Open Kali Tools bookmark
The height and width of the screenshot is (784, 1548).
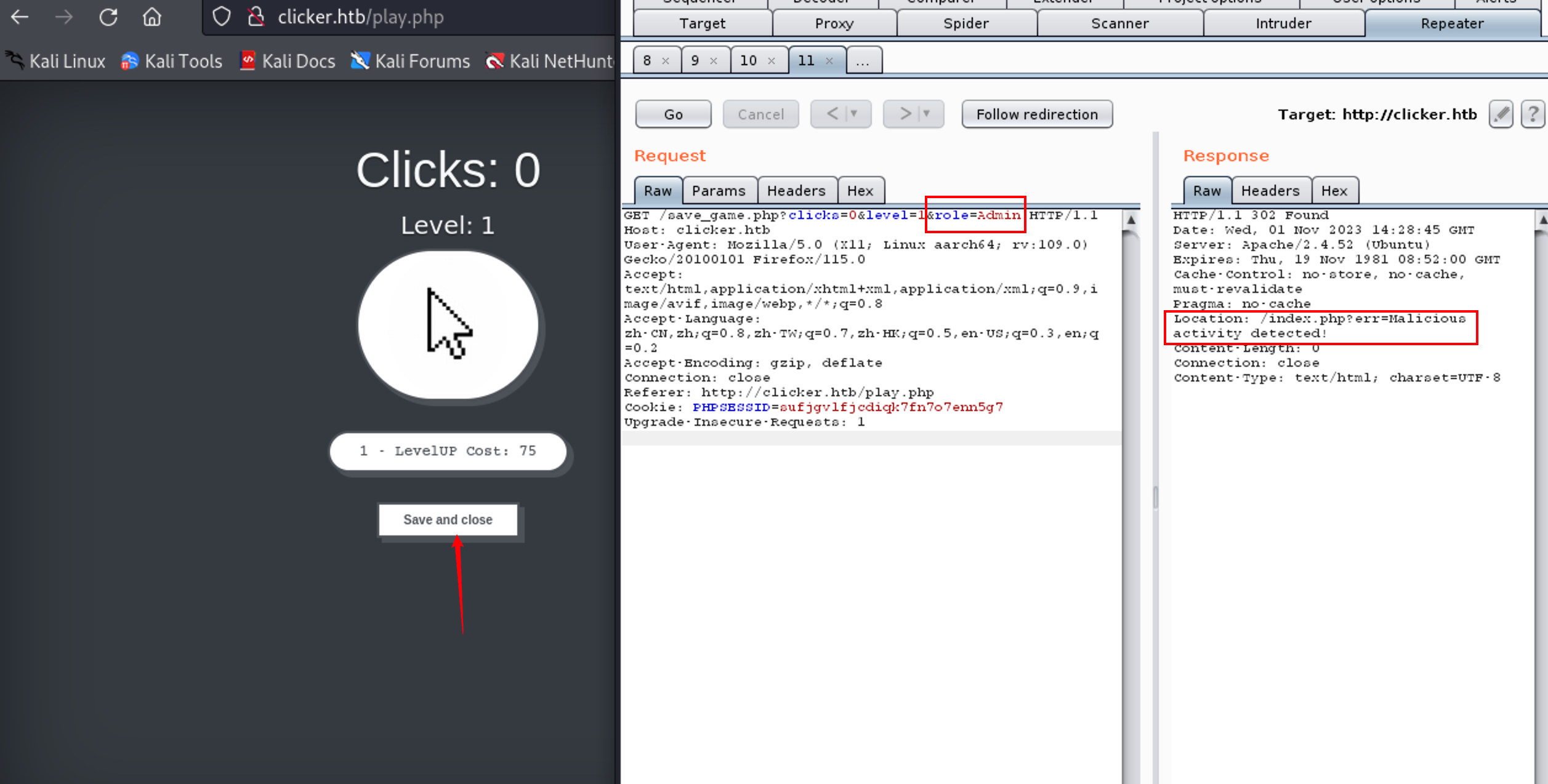[x=172, y=62]
